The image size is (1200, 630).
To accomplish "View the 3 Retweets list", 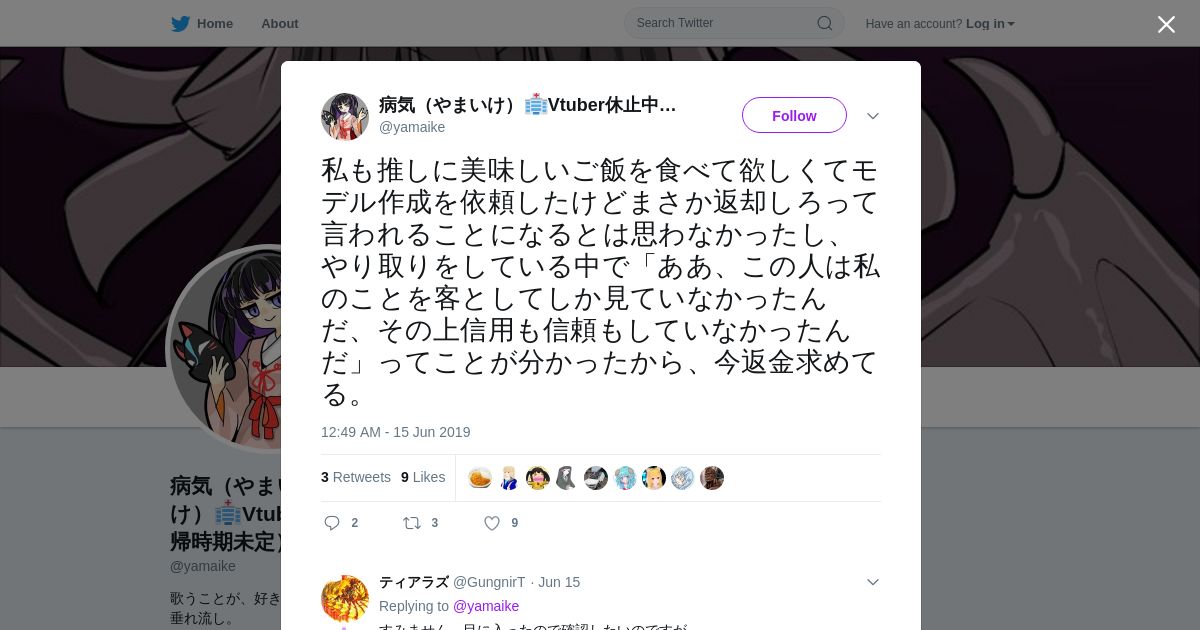I will 356,477.
